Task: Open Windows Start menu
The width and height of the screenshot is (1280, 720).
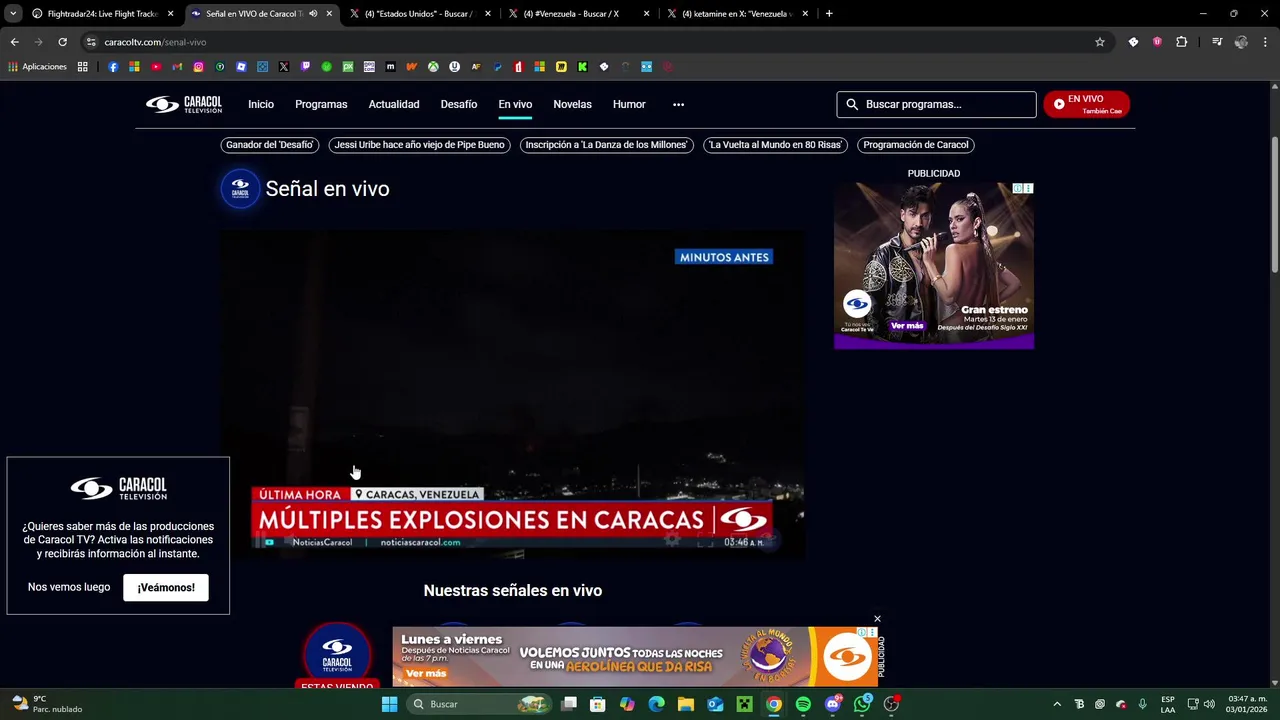Action: click(x=389, y=704)
